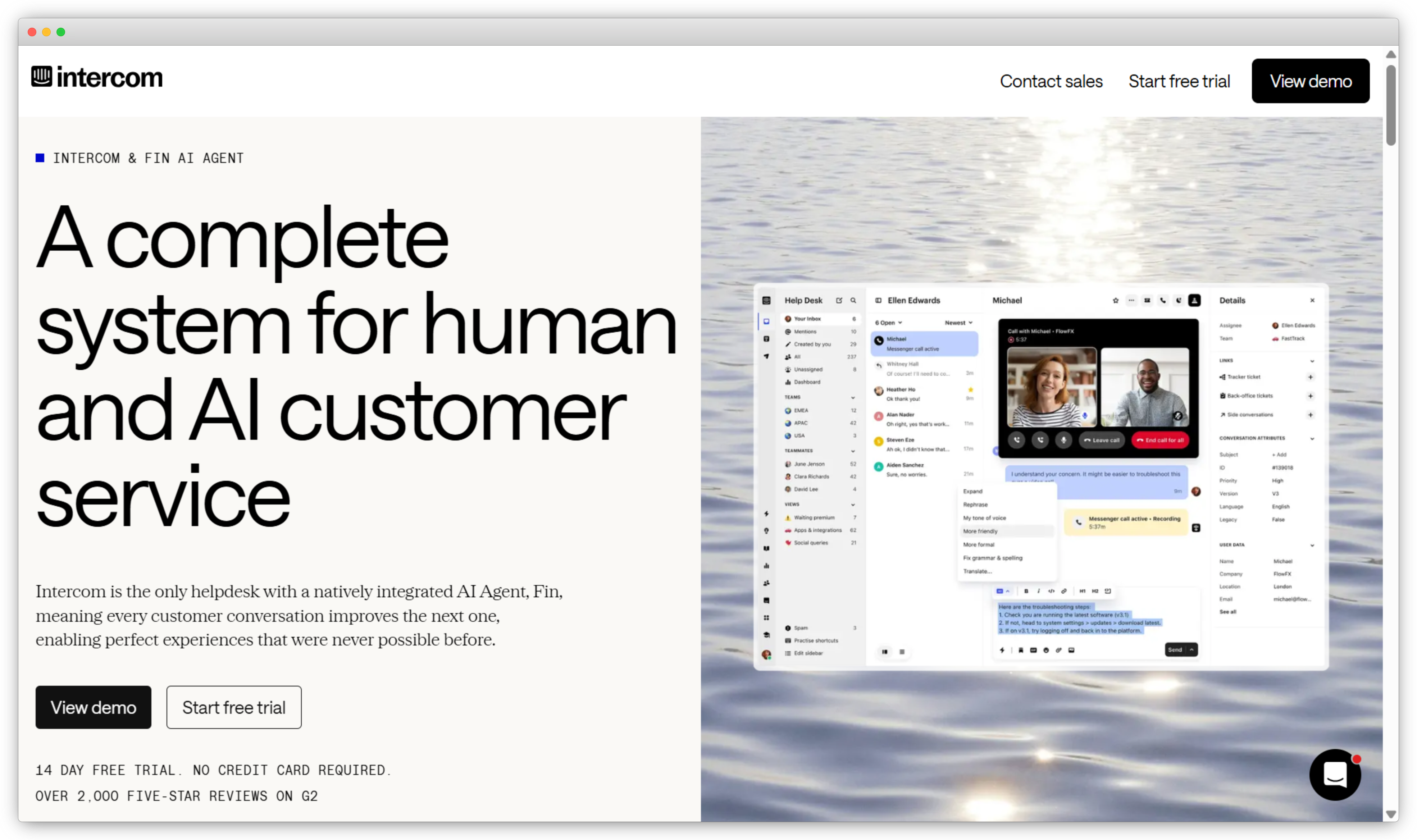
Task: Toggle microphone mute in call controls
Action: click(1063, 440)
